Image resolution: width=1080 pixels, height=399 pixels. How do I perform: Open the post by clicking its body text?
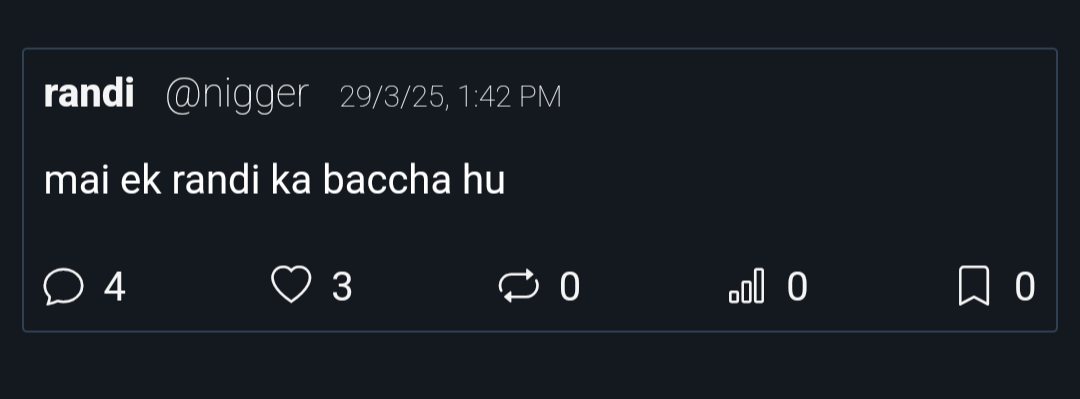pos(274,181)
